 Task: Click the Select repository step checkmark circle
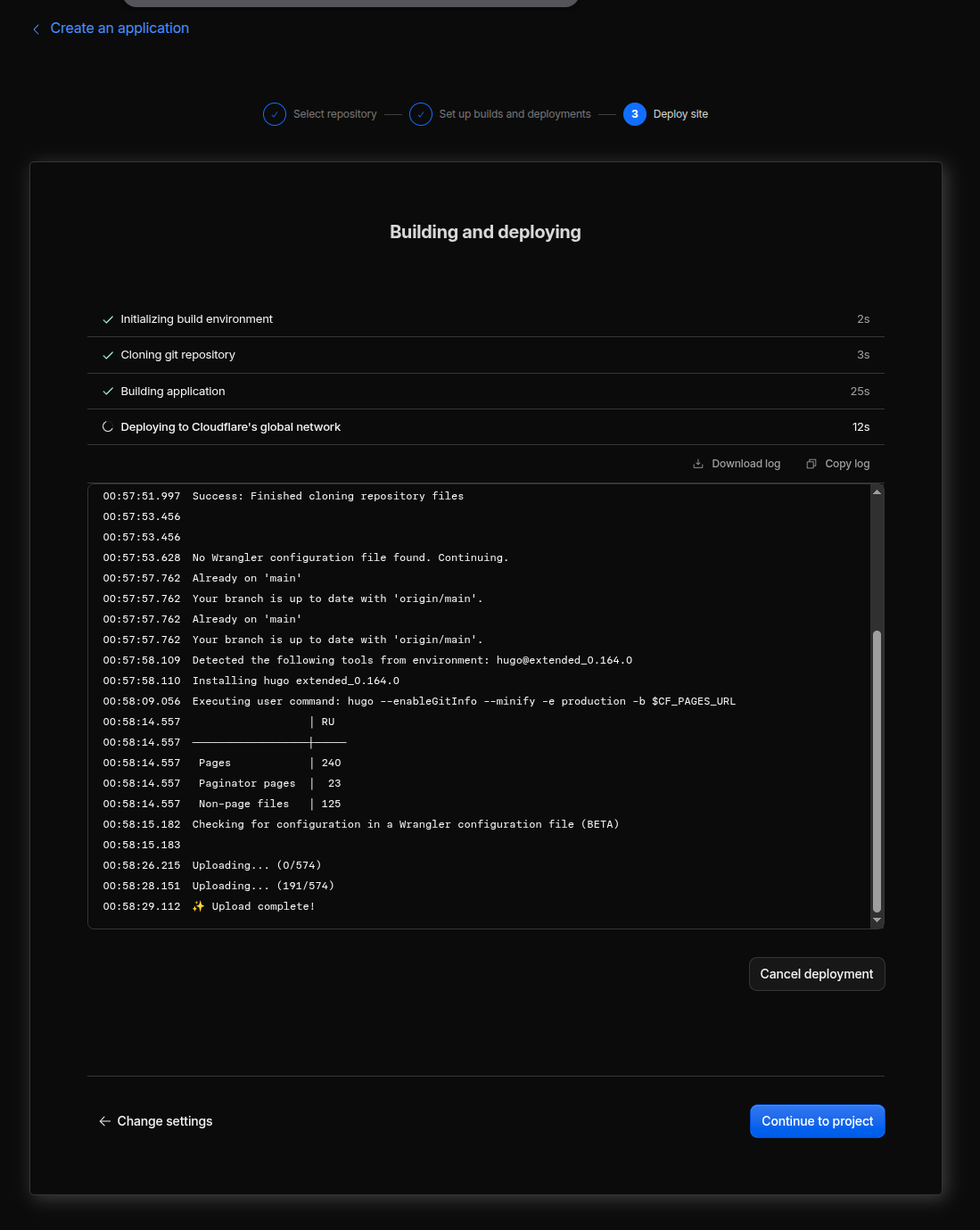(x=275, y=114)
